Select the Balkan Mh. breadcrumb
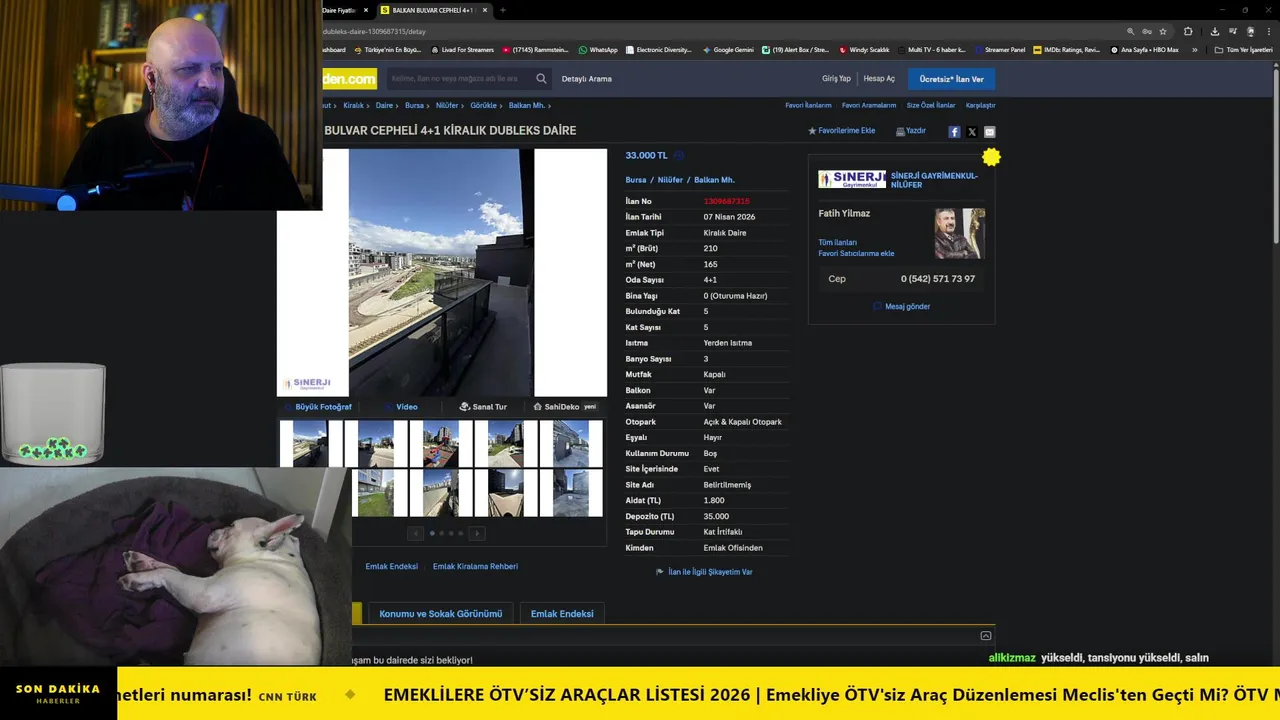This screenshot has width=1280, height=720. [x=526, y=105]
